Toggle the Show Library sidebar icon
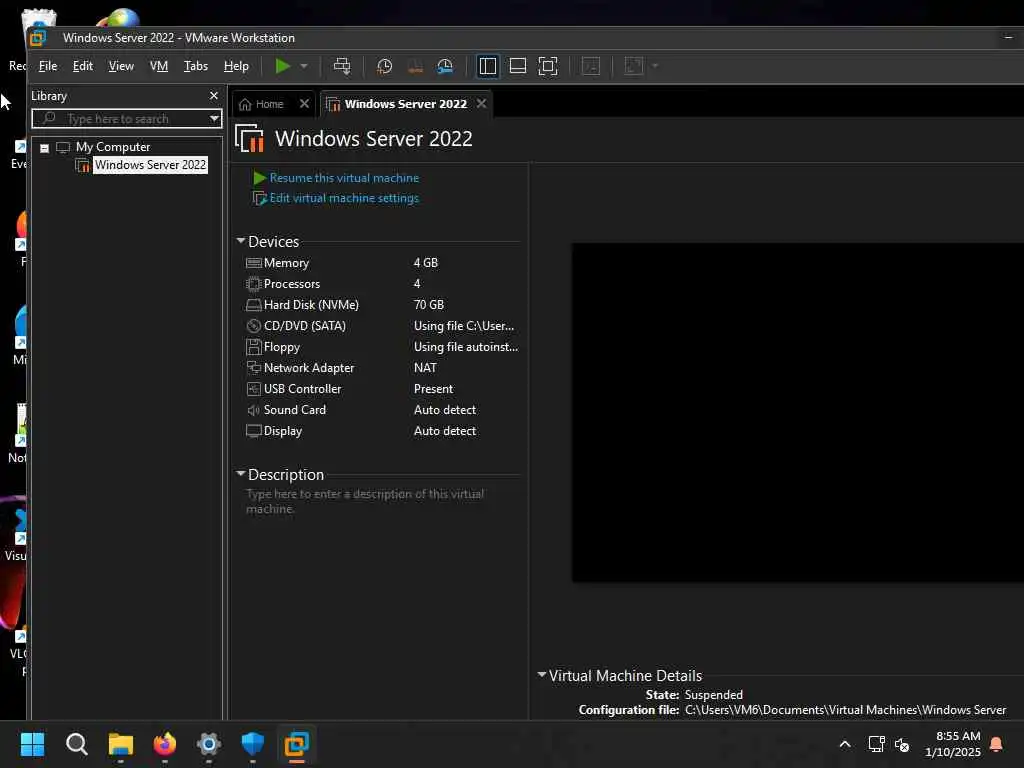 click(488, 66)
